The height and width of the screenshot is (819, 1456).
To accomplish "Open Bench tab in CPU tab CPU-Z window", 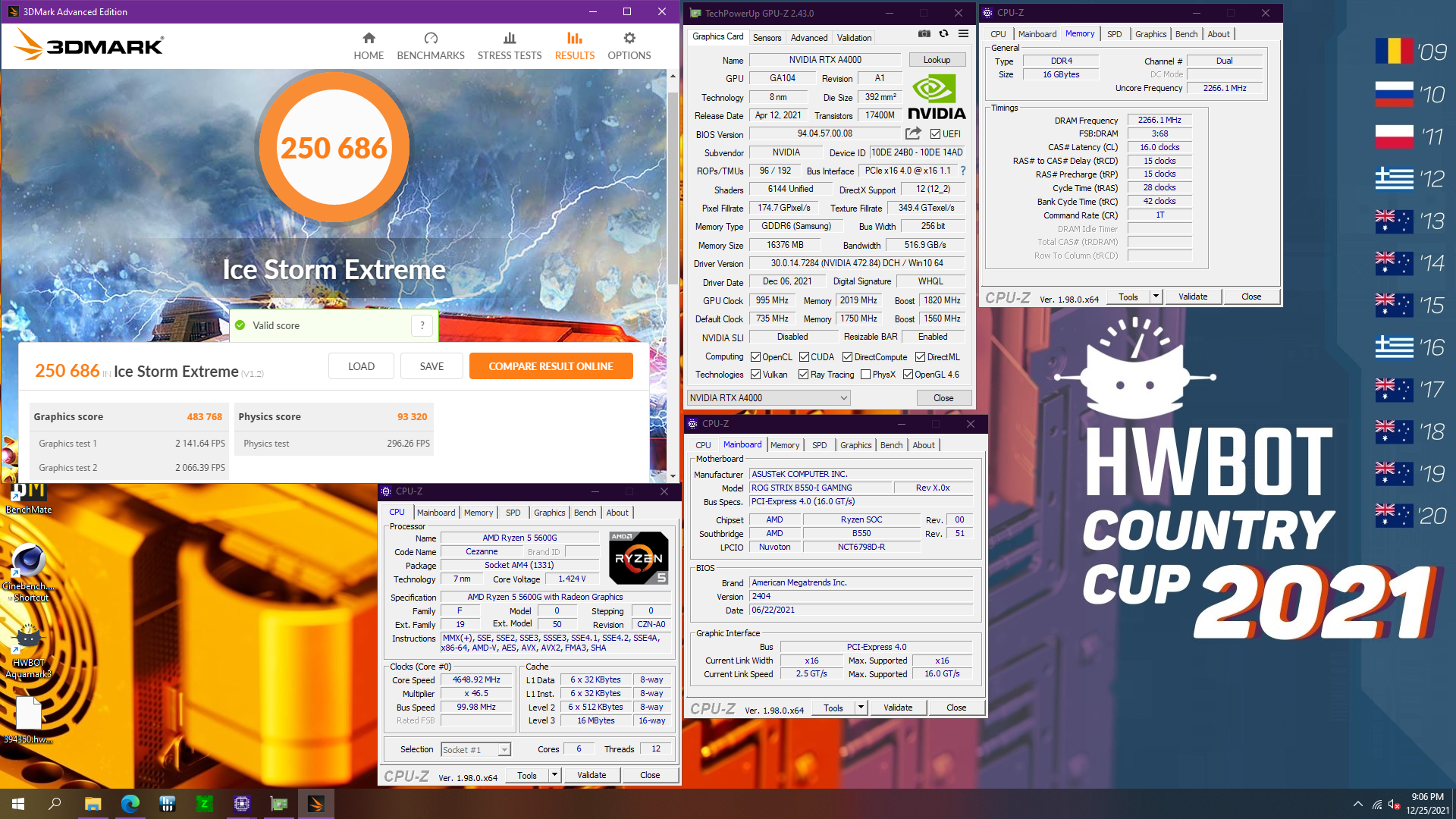I will click(x=585, y=513).
